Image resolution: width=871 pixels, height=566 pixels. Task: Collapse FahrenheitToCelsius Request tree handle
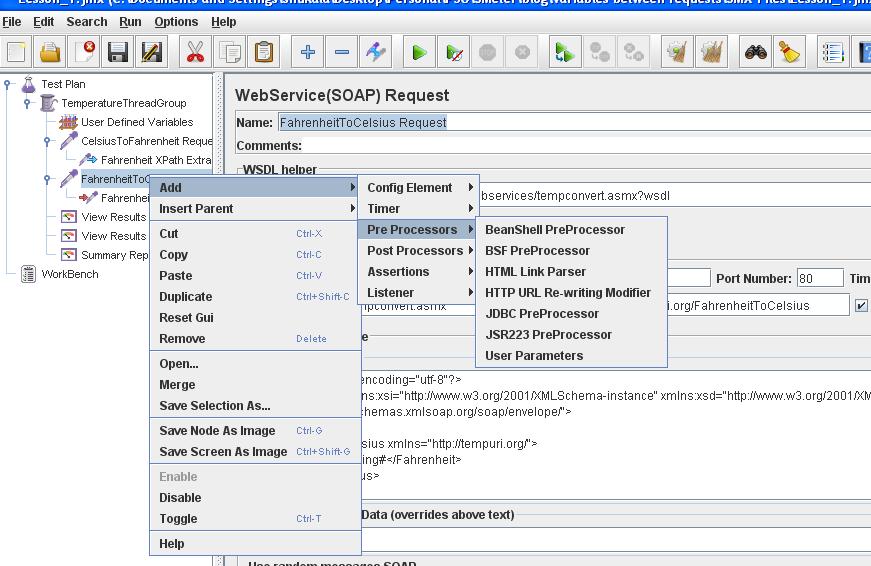pyautogui.click(x=48, y=179)
